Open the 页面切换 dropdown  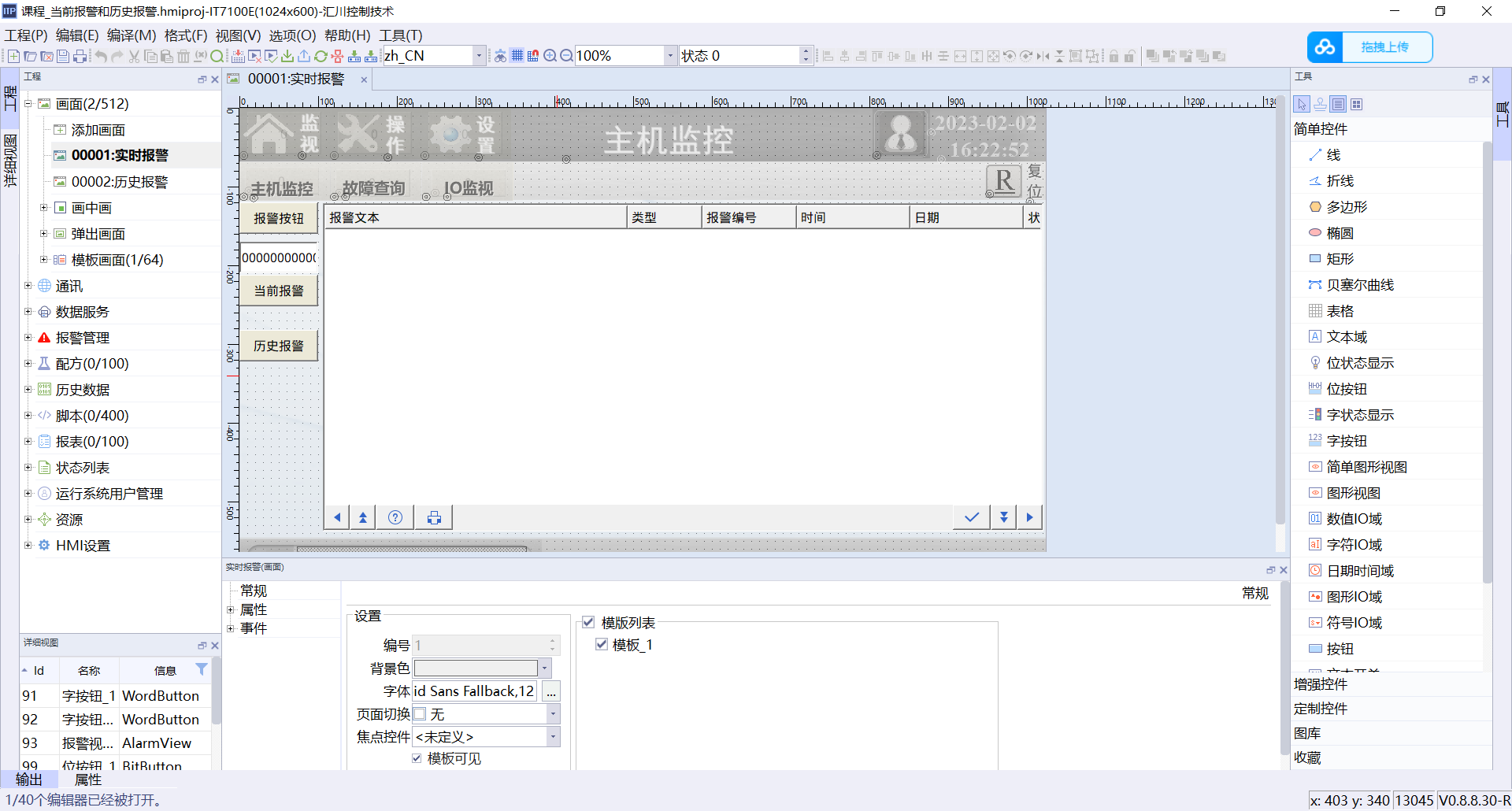point(554,714)
